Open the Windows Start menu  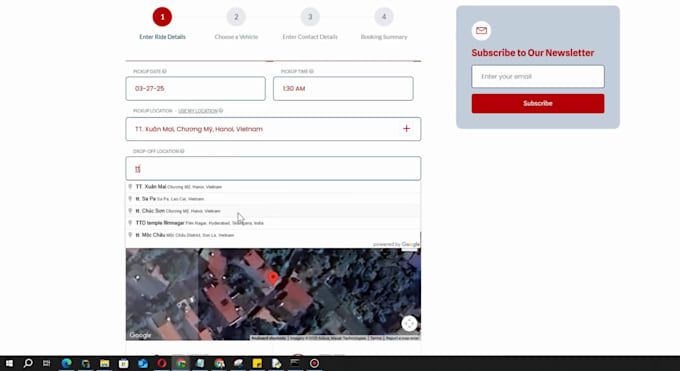coord(9,363)
